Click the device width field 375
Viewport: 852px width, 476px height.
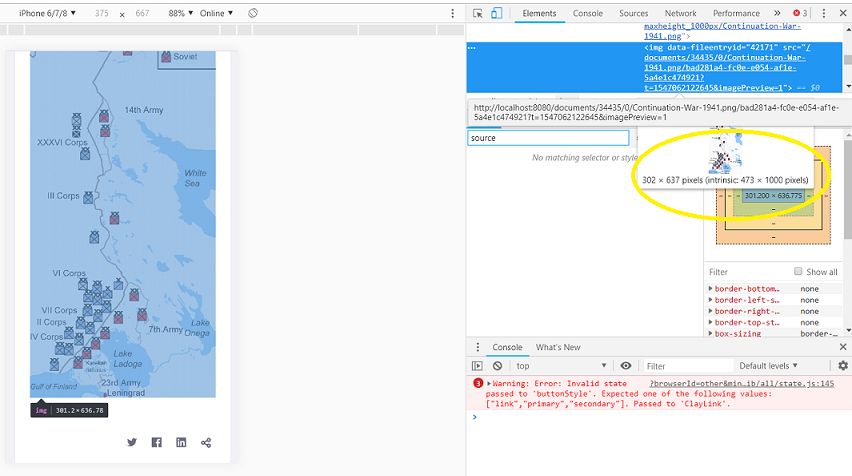click(102, 13)
